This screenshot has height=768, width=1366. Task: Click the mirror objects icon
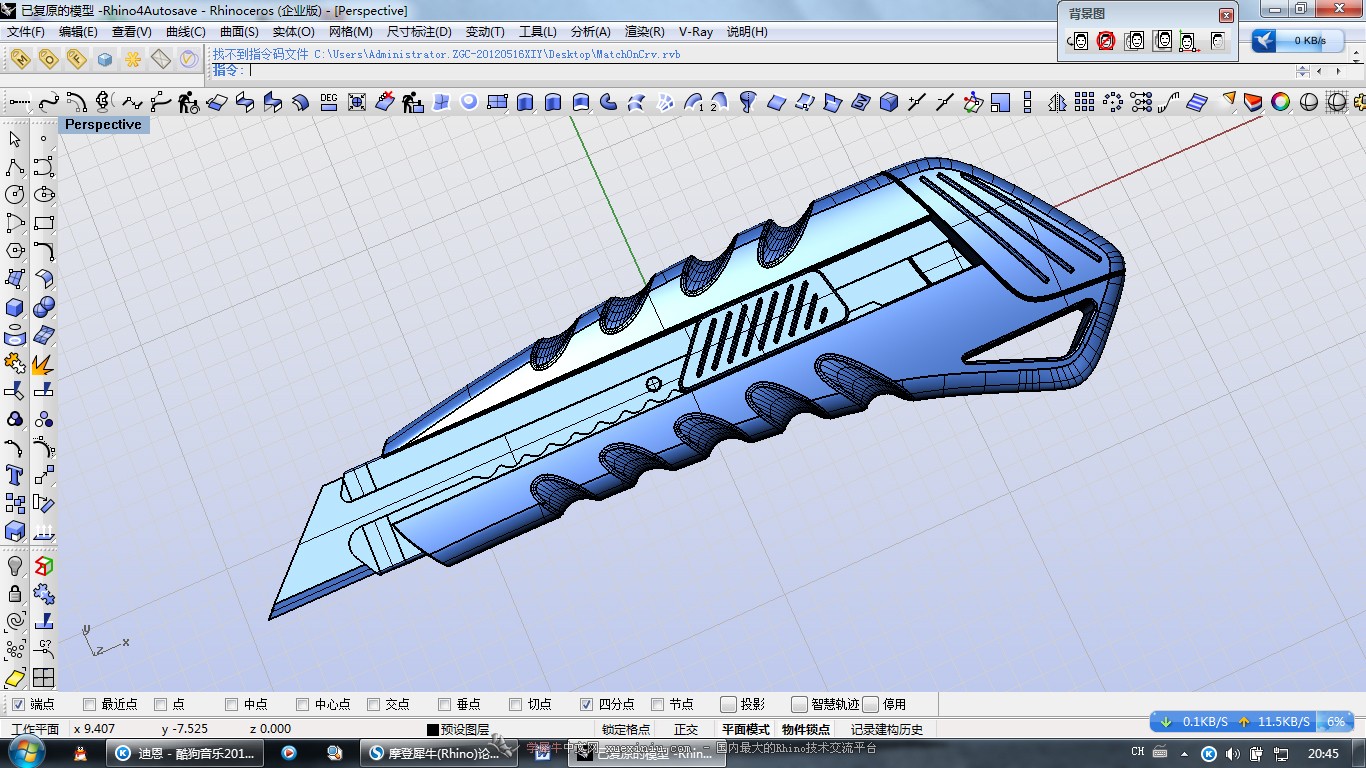click(1057, 101)
